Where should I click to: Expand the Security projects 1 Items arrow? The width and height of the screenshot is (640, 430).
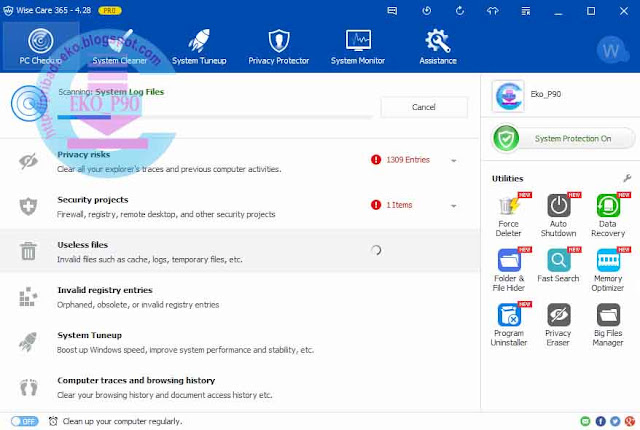(x=453, y=206)
